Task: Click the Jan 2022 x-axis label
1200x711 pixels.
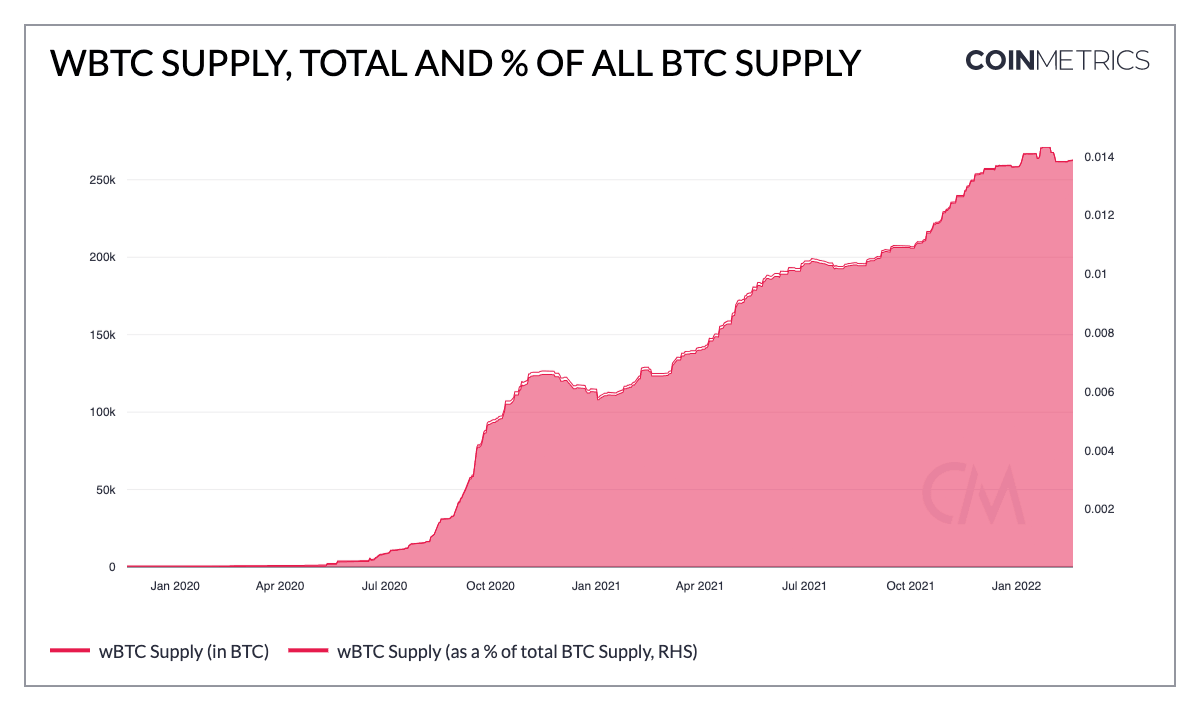Action: 1016,586
